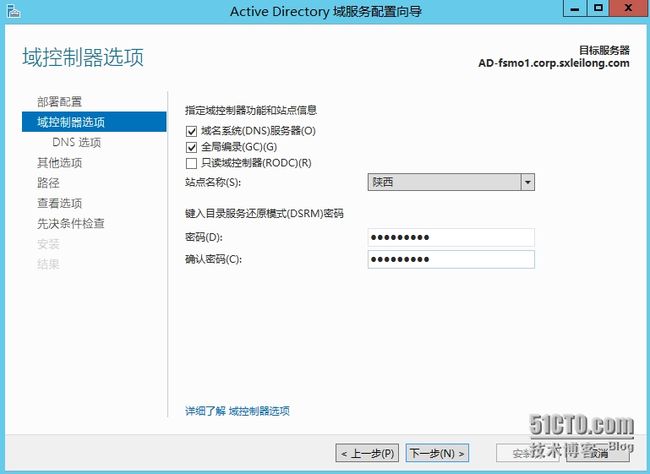Open the 详细了解 域控制器选项 link
The image size is (650, 474).
click(x=237, y=411)
